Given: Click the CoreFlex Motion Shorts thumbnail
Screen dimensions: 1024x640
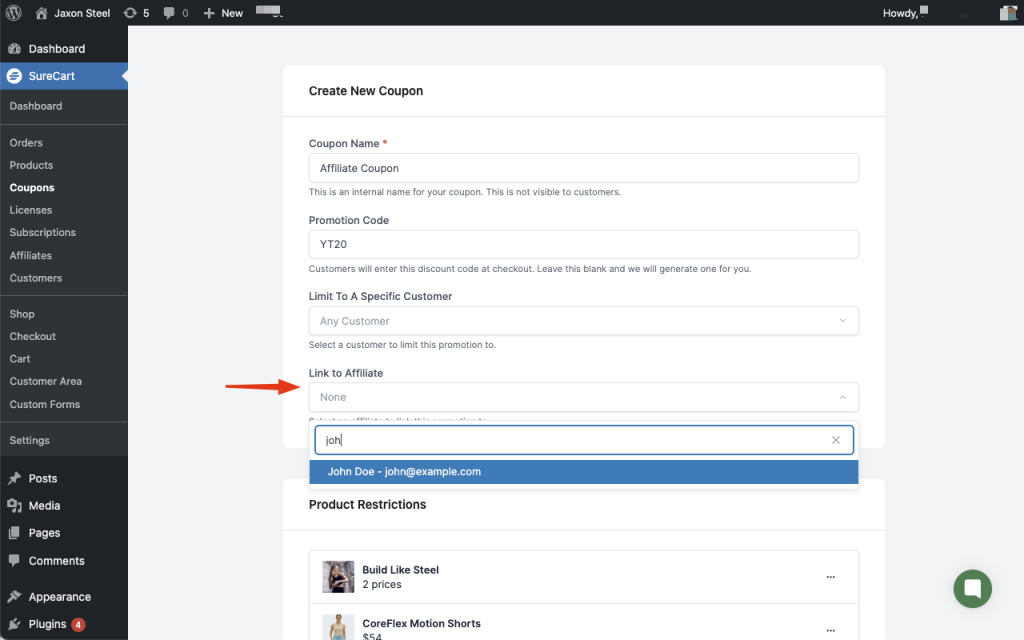Looking at the screenshot, I should tap(338, 627).
